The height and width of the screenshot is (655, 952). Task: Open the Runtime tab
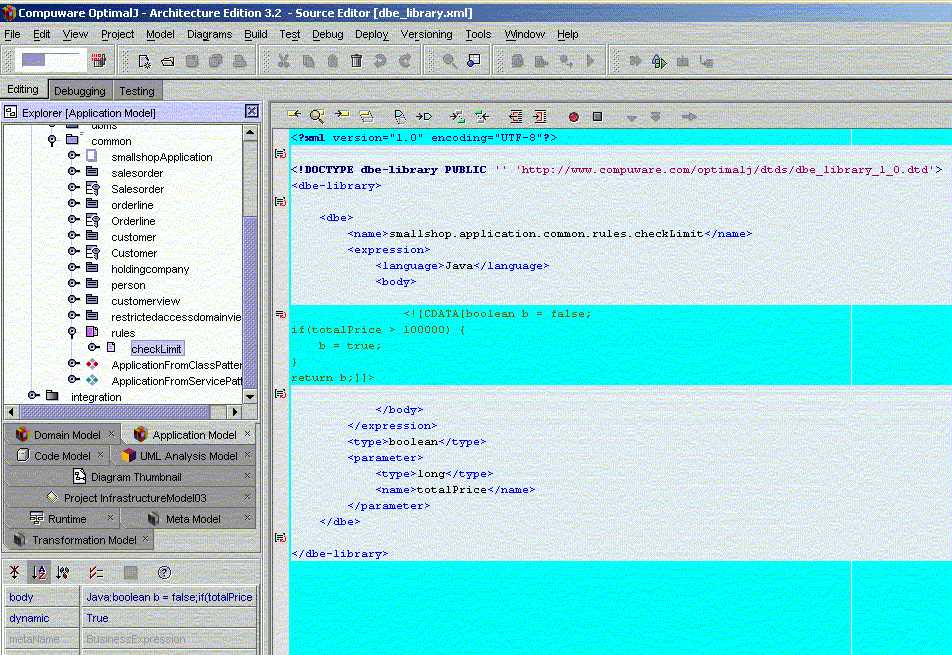61,519
